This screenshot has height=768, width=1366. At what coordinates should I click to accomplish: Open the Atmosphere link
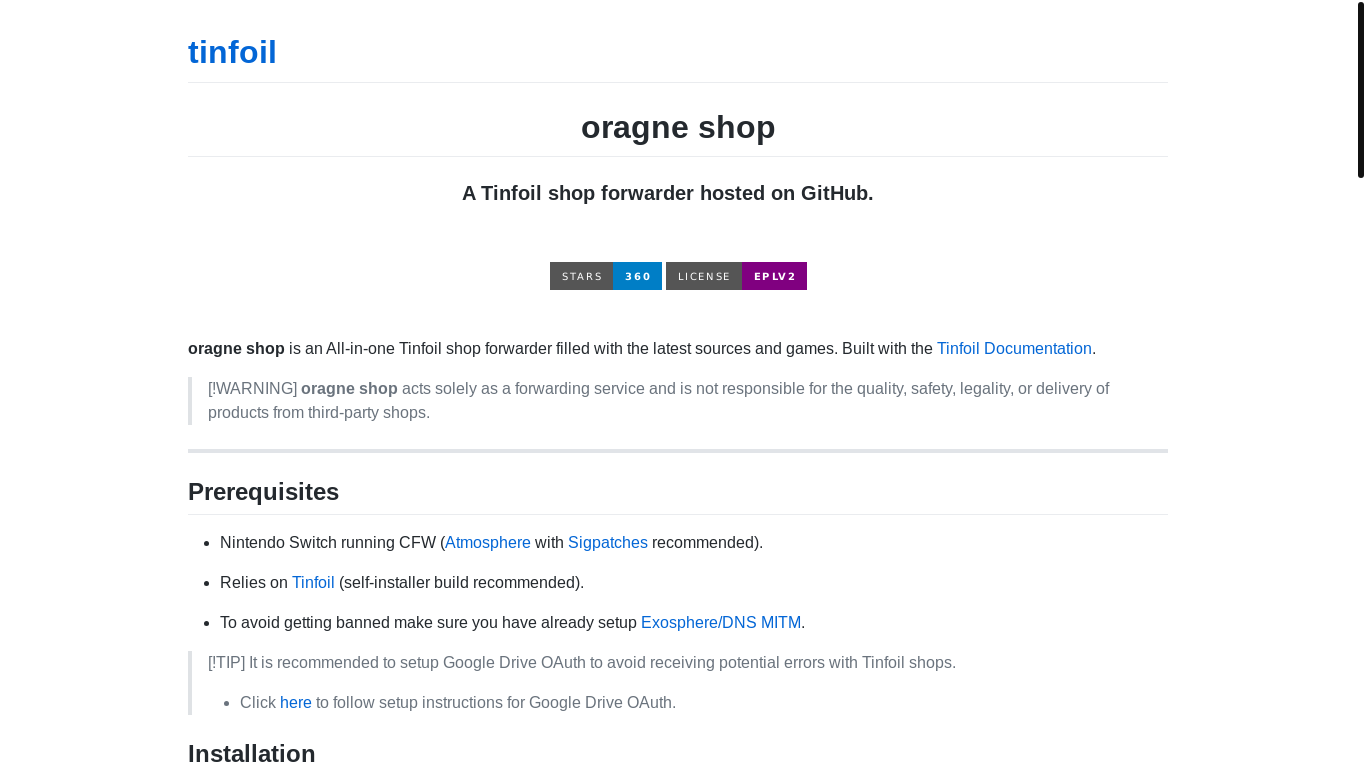(488, 542)
